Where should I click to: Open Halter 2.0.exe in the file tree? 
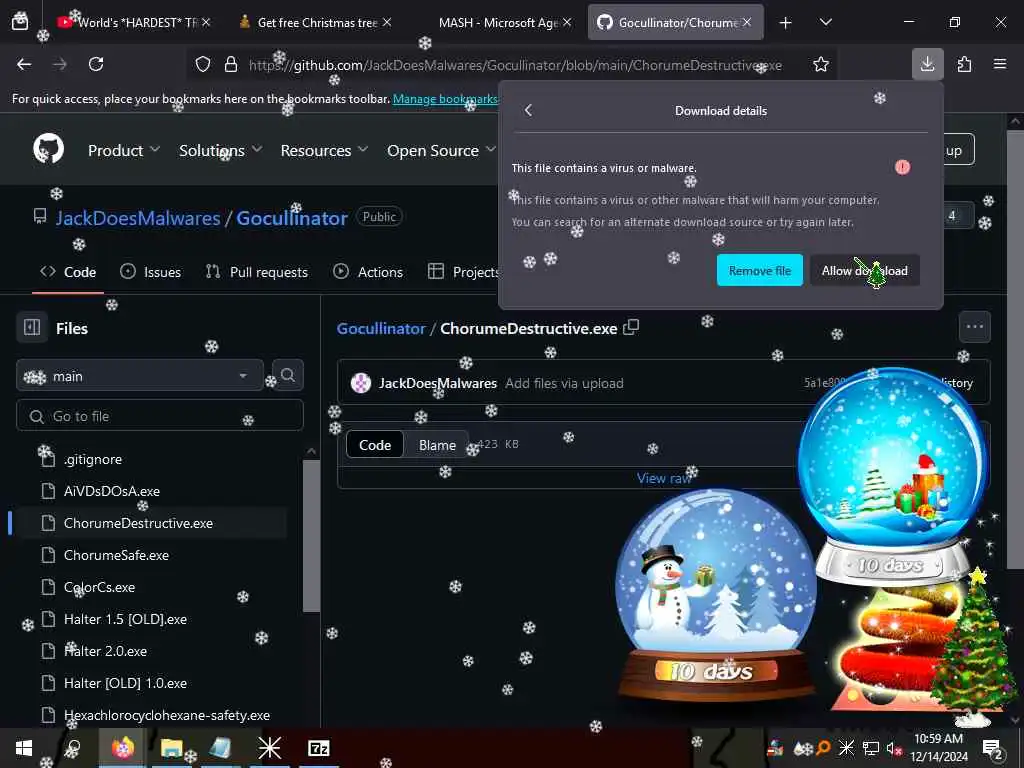click(x=105, y=651)
